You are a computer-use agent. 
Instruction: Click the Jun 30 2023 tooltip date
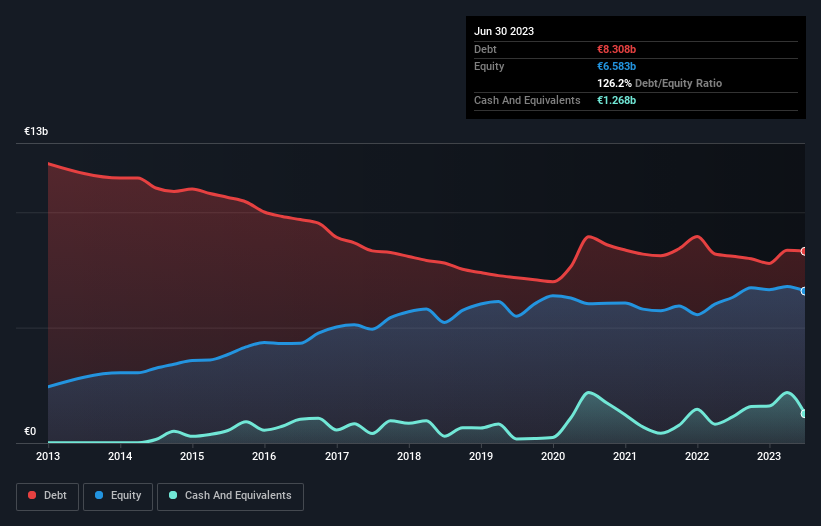[x=504, y=31]
